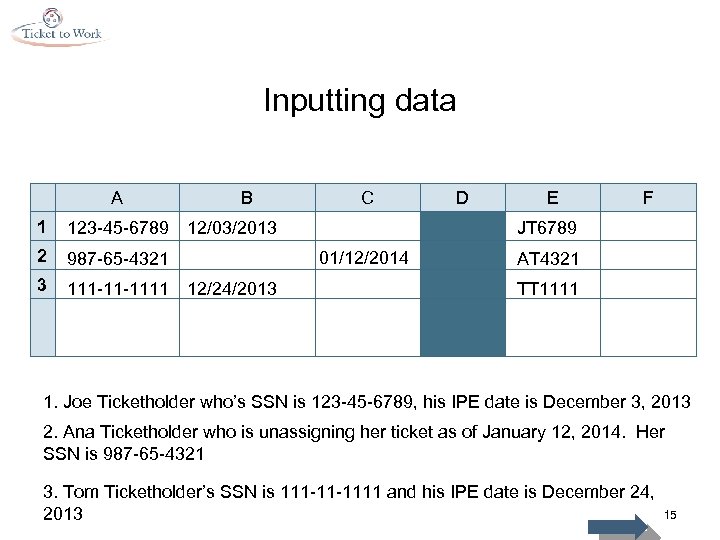
Task: Select column A header
Action: [117, 197]
